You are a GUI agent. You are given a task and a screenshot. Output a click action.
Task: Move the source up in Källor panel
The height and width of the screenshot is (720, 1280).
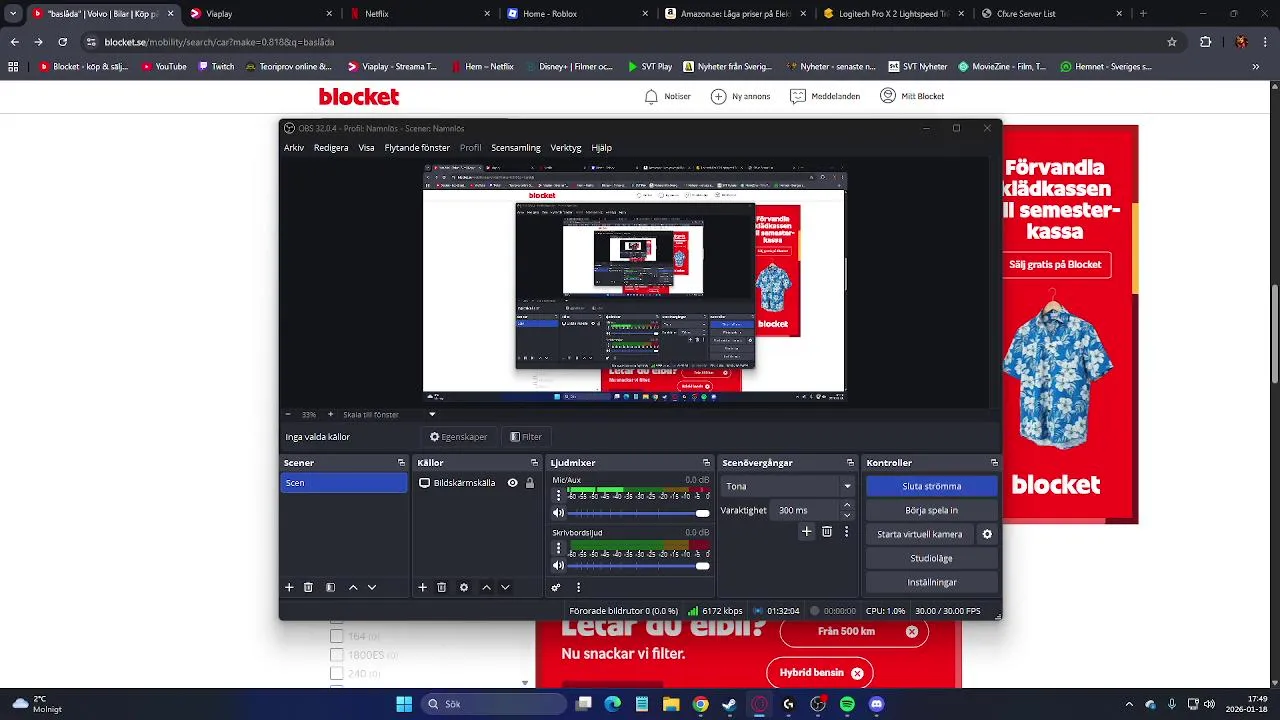tap(486, 587)
